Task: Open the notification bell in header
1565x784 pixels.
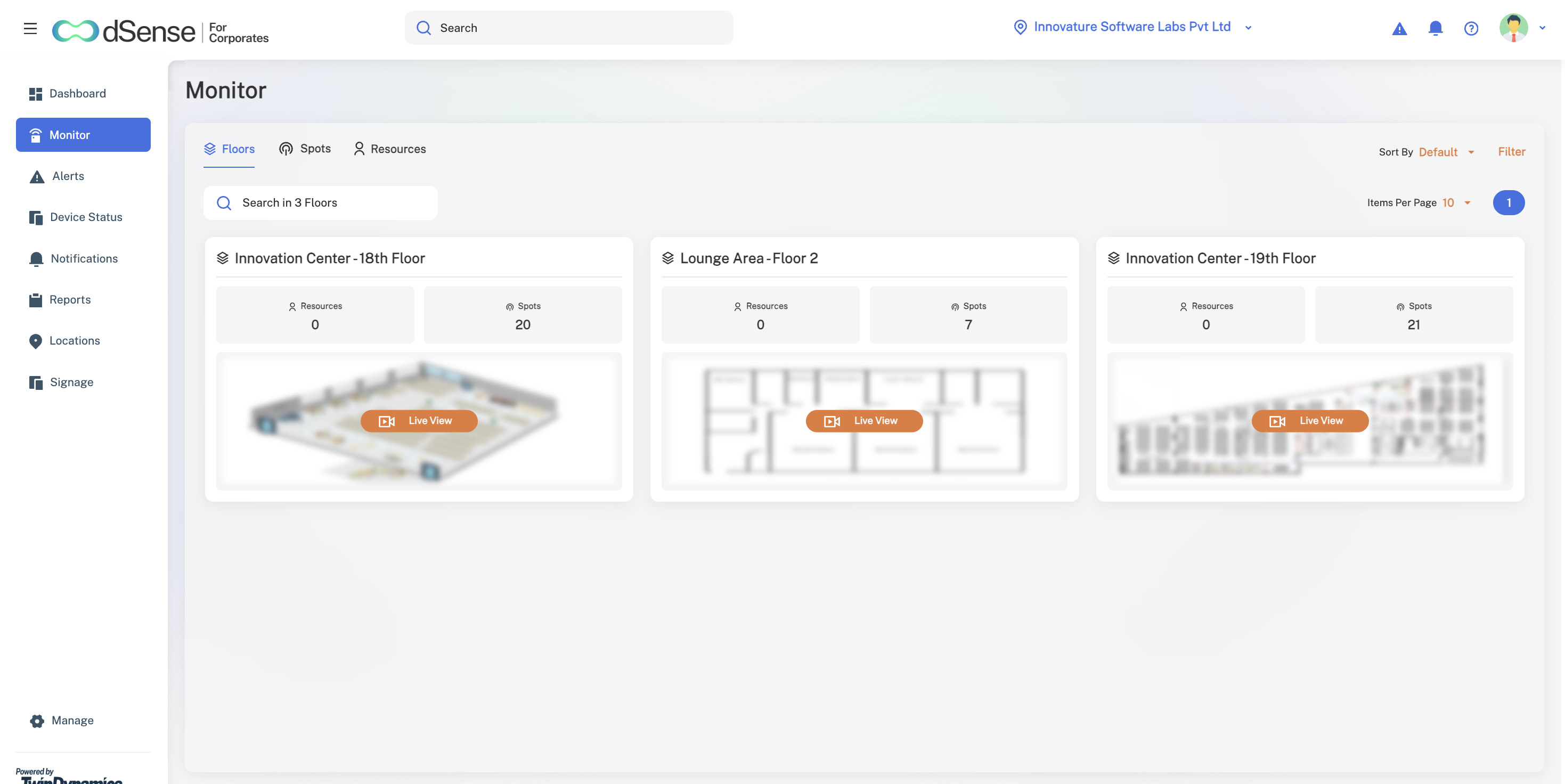Action: click(1435, 28)
